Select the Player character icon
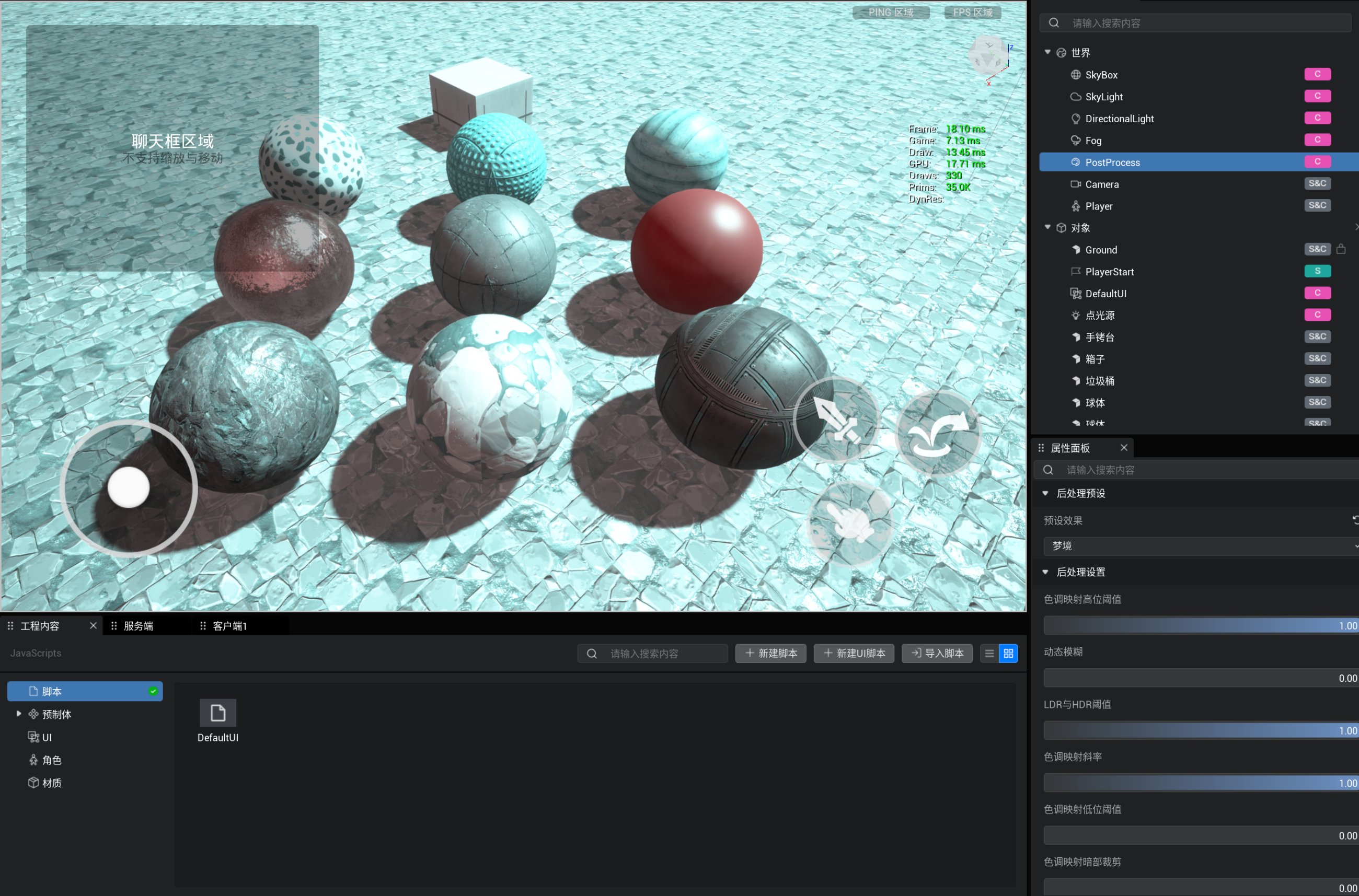1359x896 pixels. 1075,206
